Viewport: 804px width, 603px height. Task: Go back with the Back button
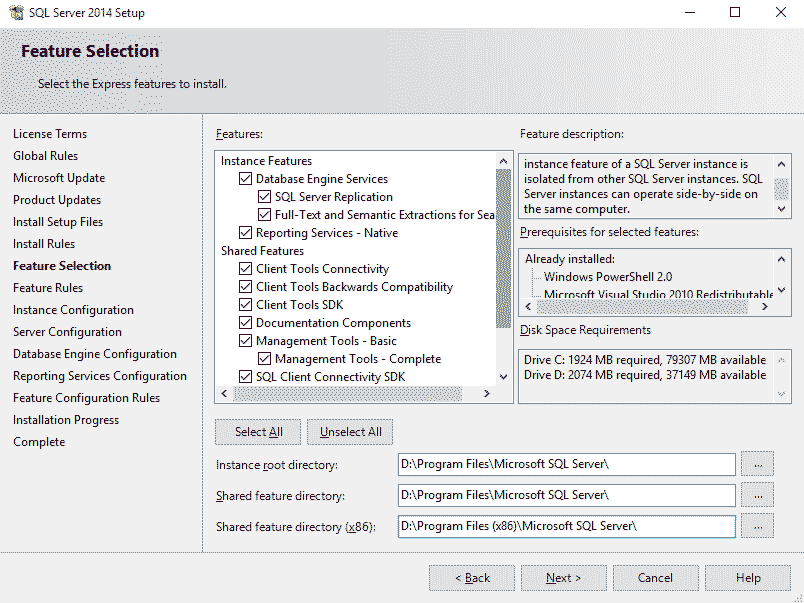(471, 578)
